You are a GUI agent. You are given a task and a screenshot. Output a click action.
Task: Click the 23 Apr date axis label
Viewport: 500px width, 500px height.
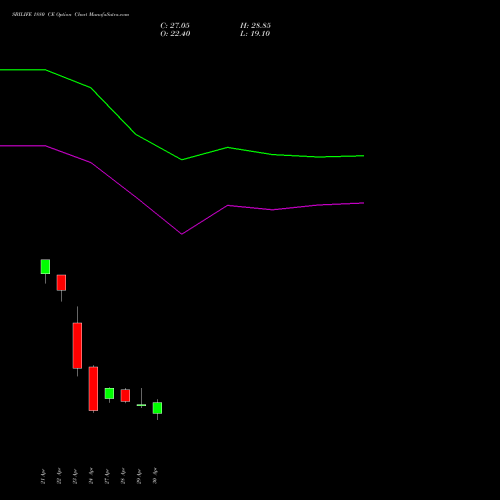click(x=75, y=476)
